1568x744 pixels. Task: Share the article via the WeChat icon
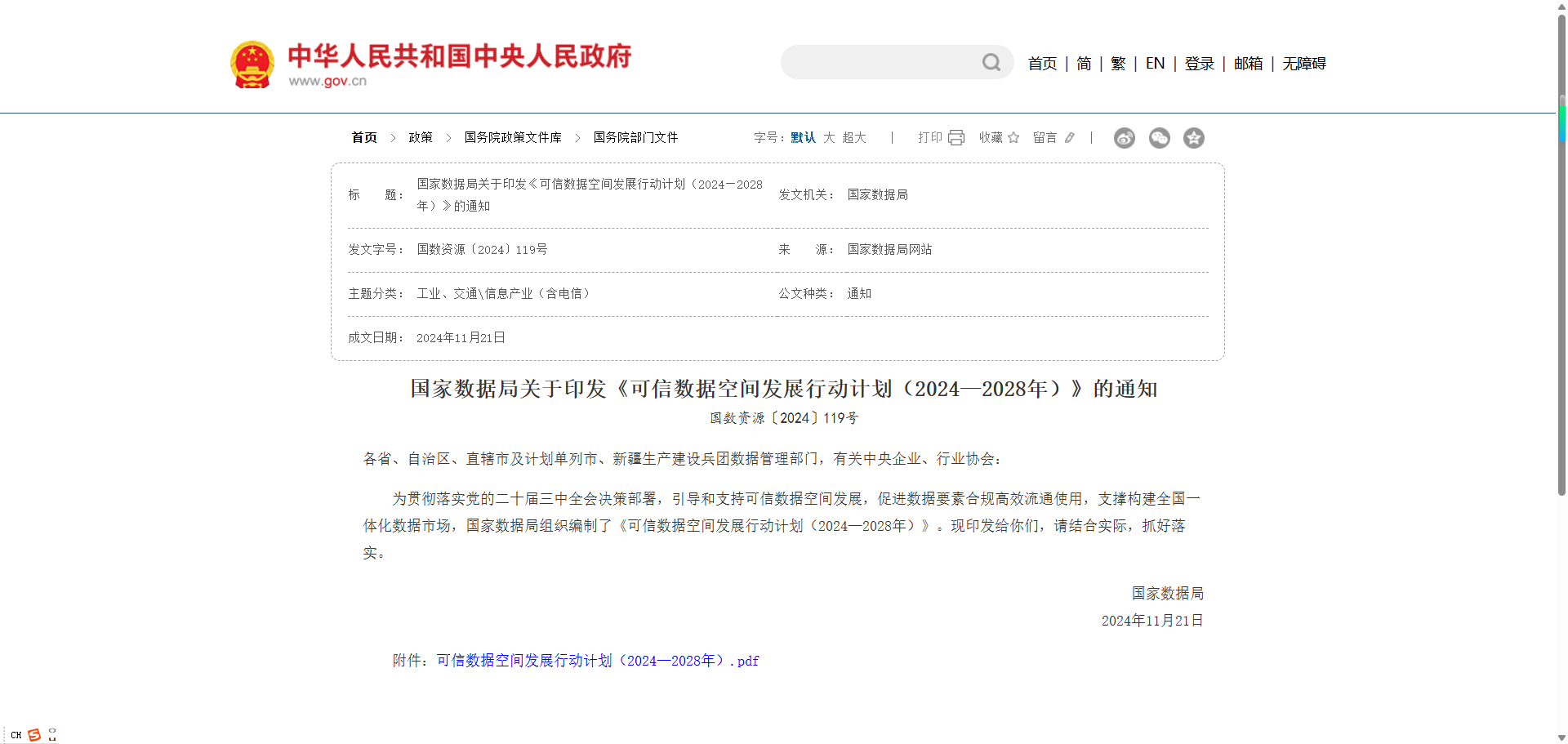pyautogui.click(x=1159, y=138)
